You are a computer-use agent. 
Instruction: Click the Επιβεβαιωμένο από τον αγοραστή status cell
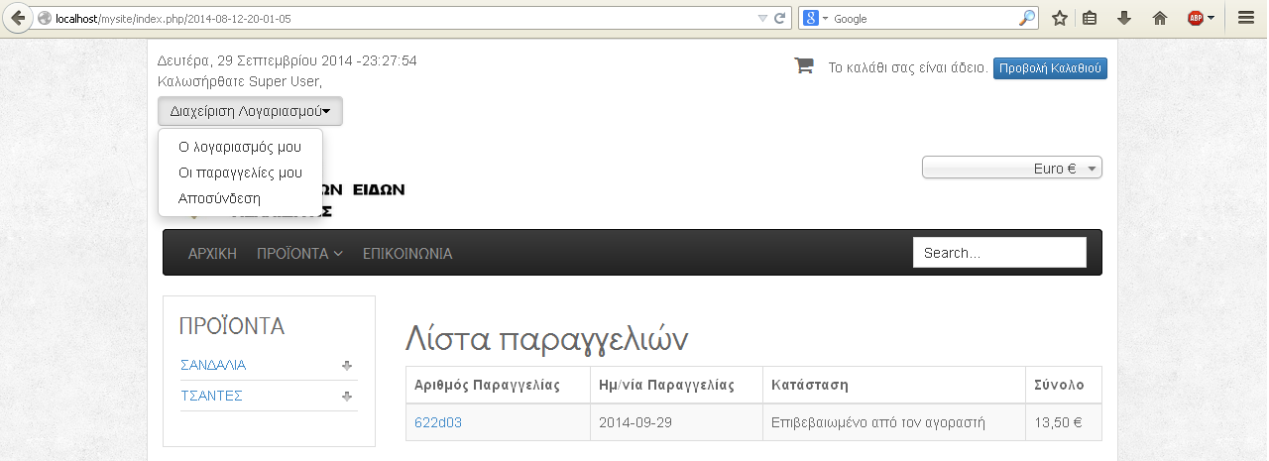tap(894, 423)
